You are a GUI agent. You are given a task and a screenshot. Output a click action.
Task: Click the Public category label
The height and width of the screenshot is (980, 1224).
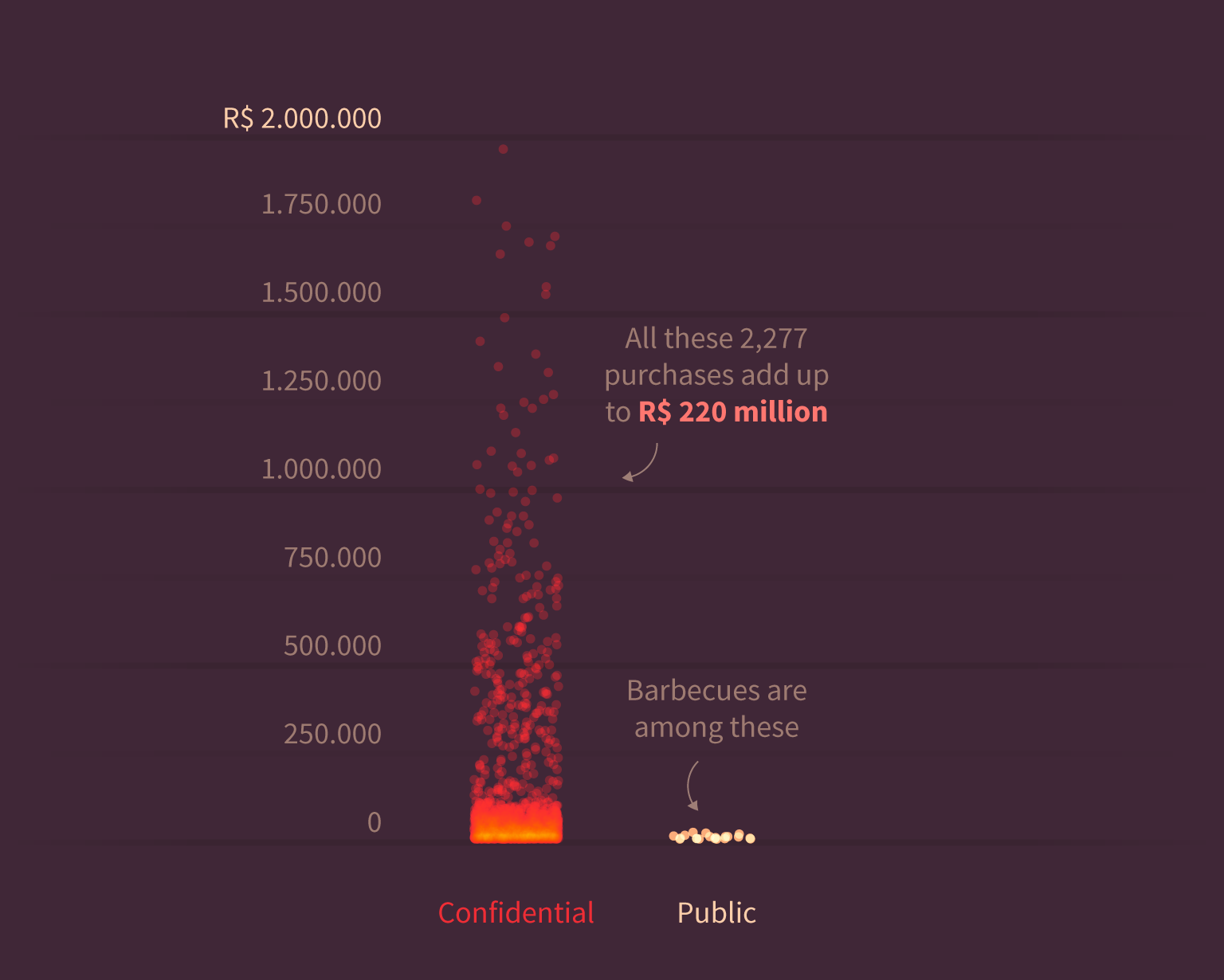click(x=716, y=912)
